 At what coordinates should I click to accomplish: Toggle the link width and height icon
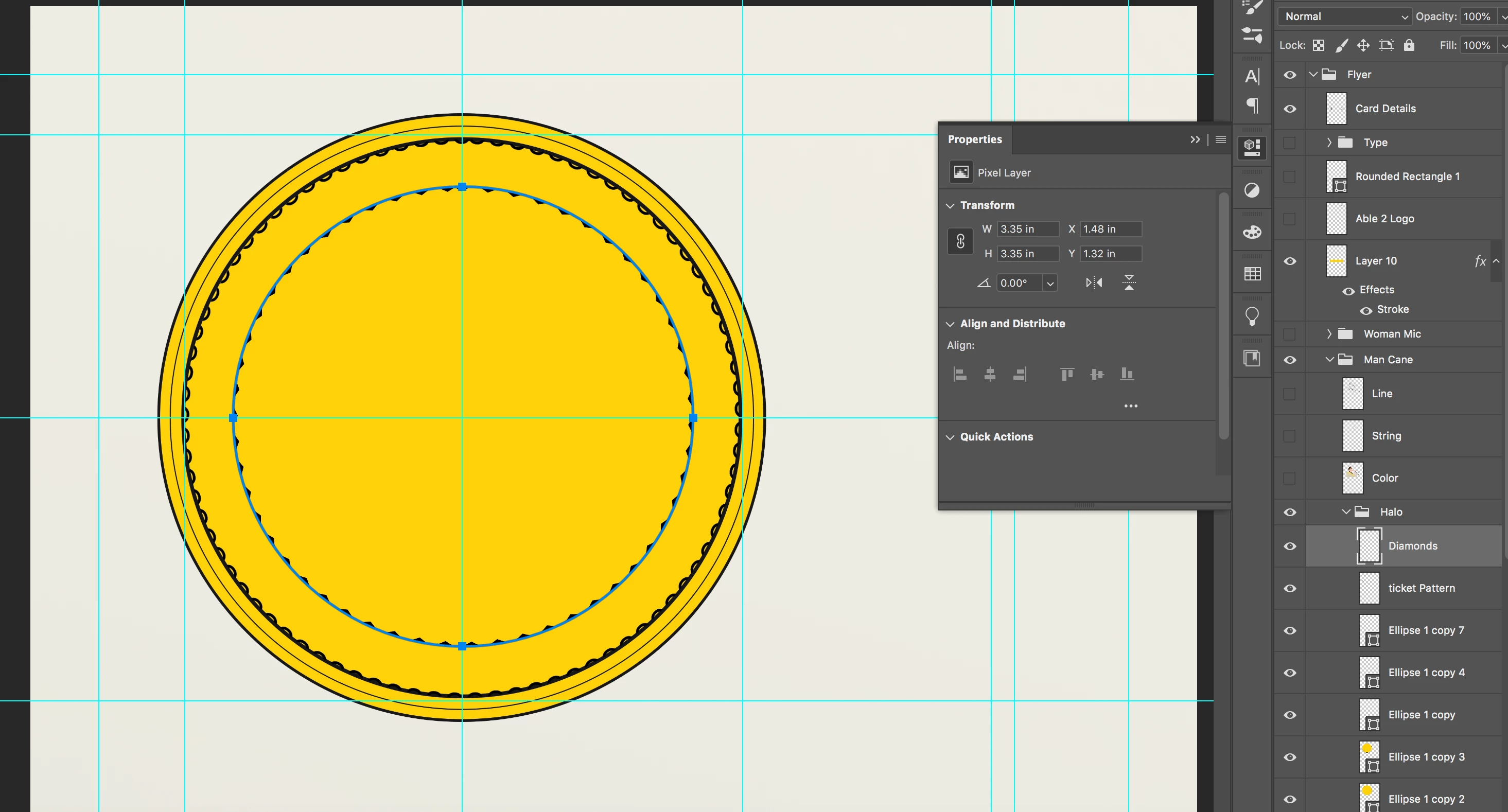point(960,241)
